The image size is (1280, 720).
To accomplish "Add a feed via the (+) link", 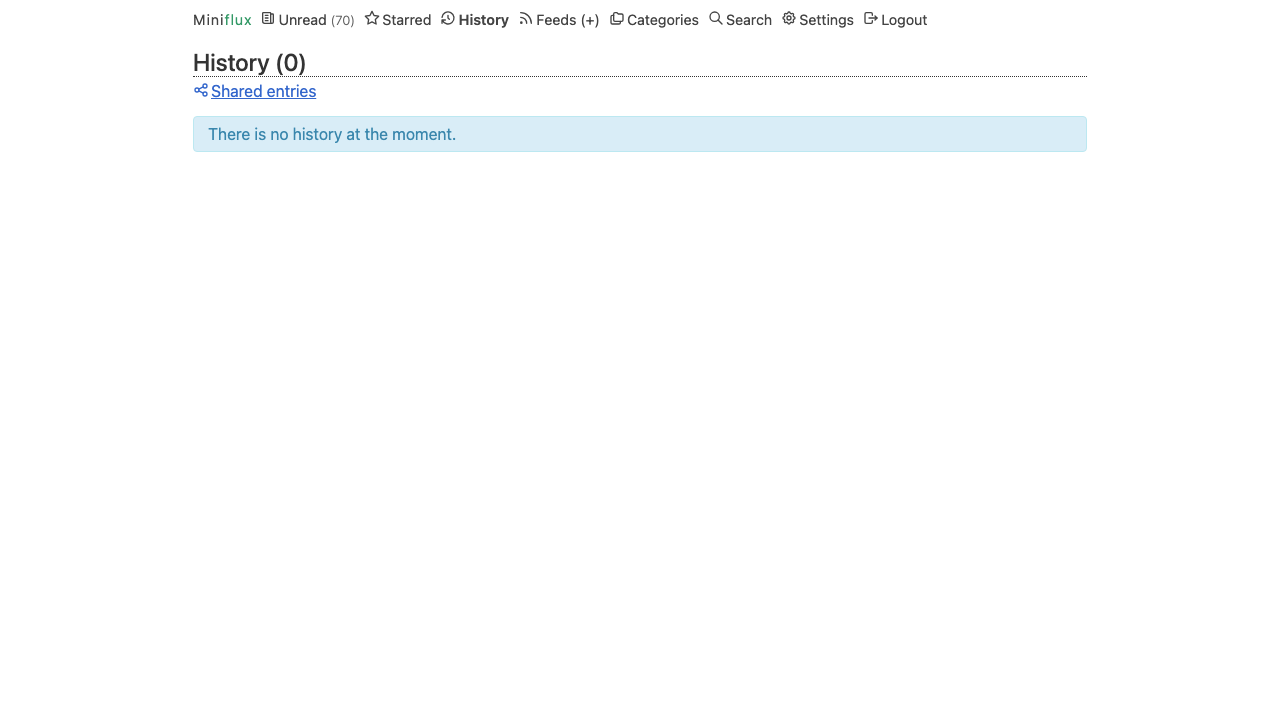I will 590,20.
